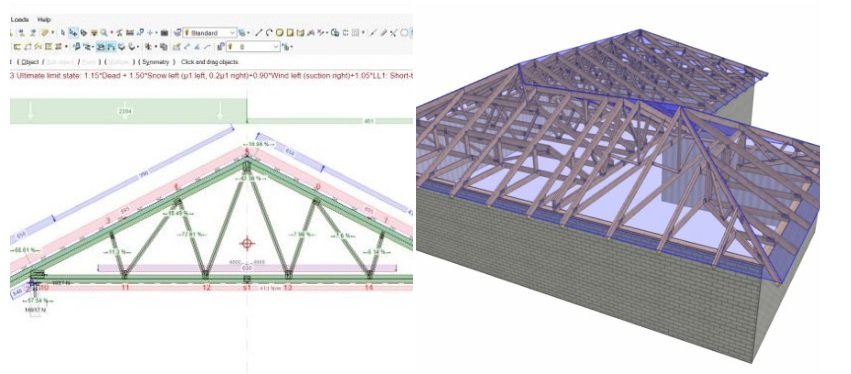Toggle the padlock layer lock icon

coord(221,47)
